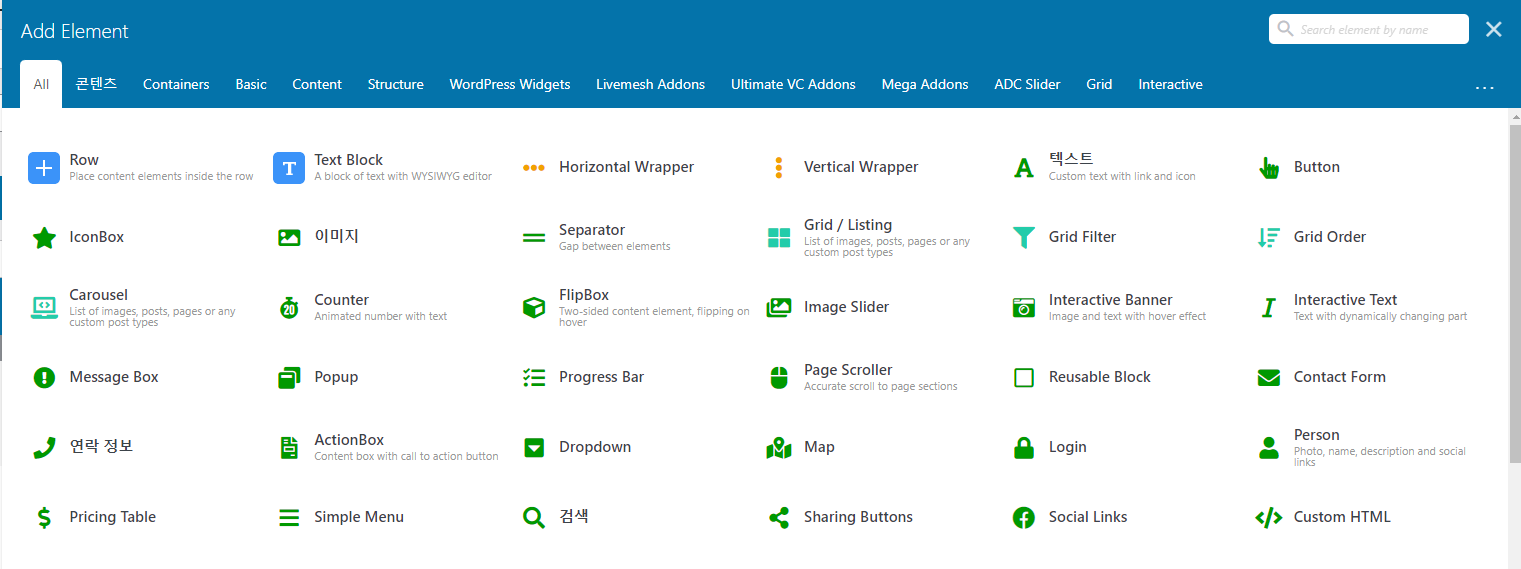Image resolution: width=1521 pixels, height=569 pixels.
Task: Select the Progress Bar checklist icon
Action: pyautogui.click(x=534, y=378)
